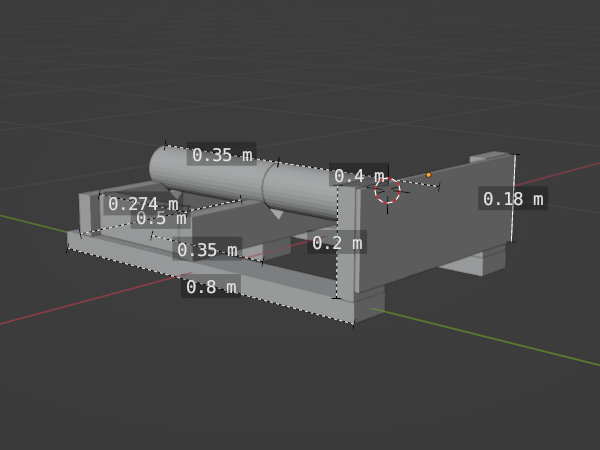Click the 0.35 m label beneath the 0.5 m label
The height and width of the screenshot is (450, 600).
[x=207, y=249]
